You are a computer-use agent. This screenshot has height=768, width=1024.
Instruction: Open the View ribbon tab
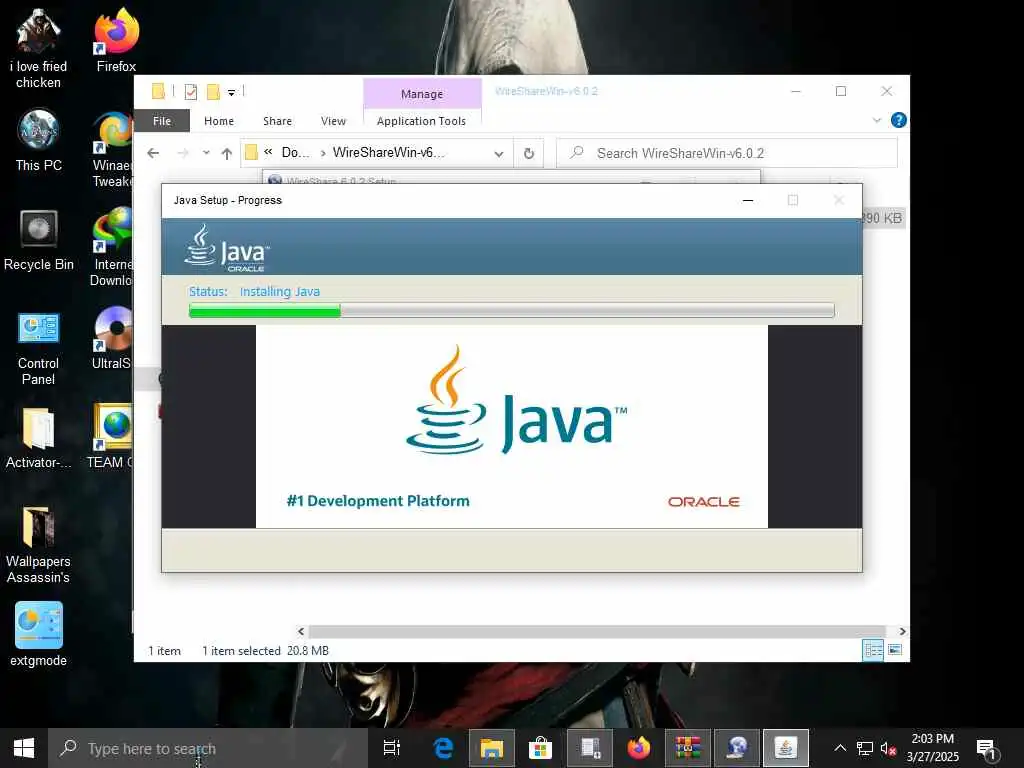point(333,121)
